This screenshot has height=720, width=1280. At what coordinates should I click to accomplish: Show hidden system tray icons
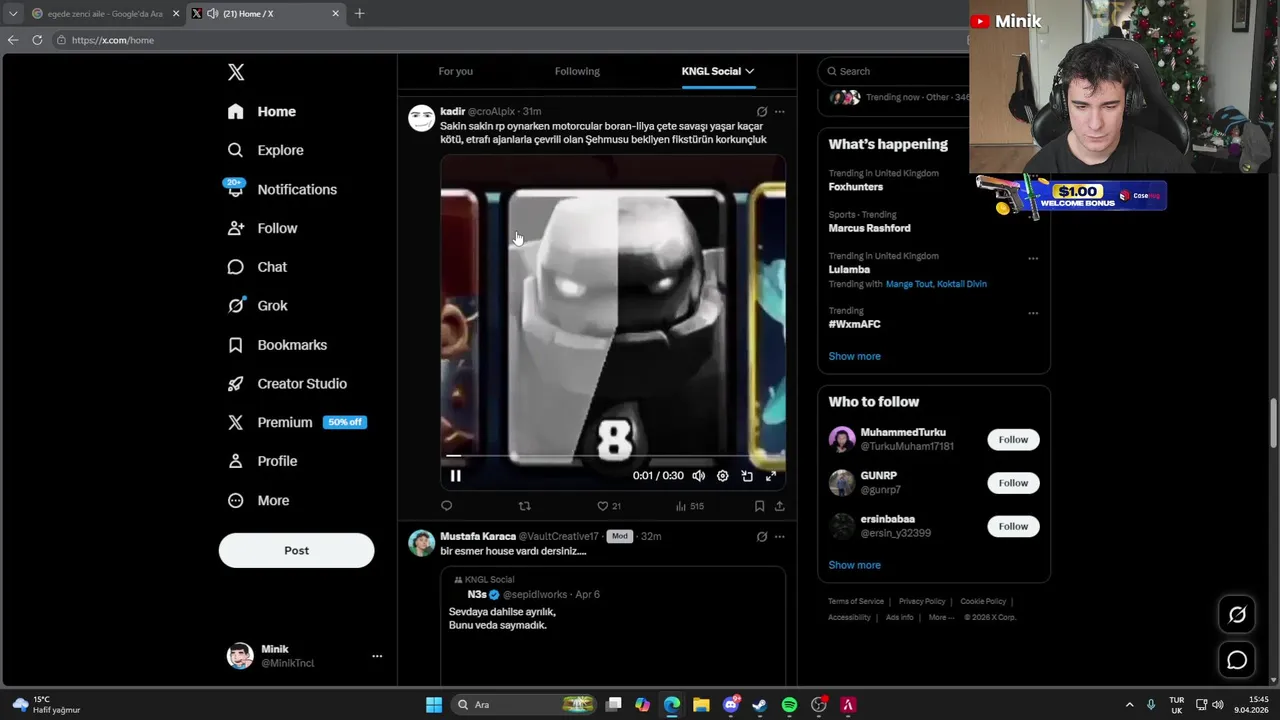click(x=1130, y=705)
